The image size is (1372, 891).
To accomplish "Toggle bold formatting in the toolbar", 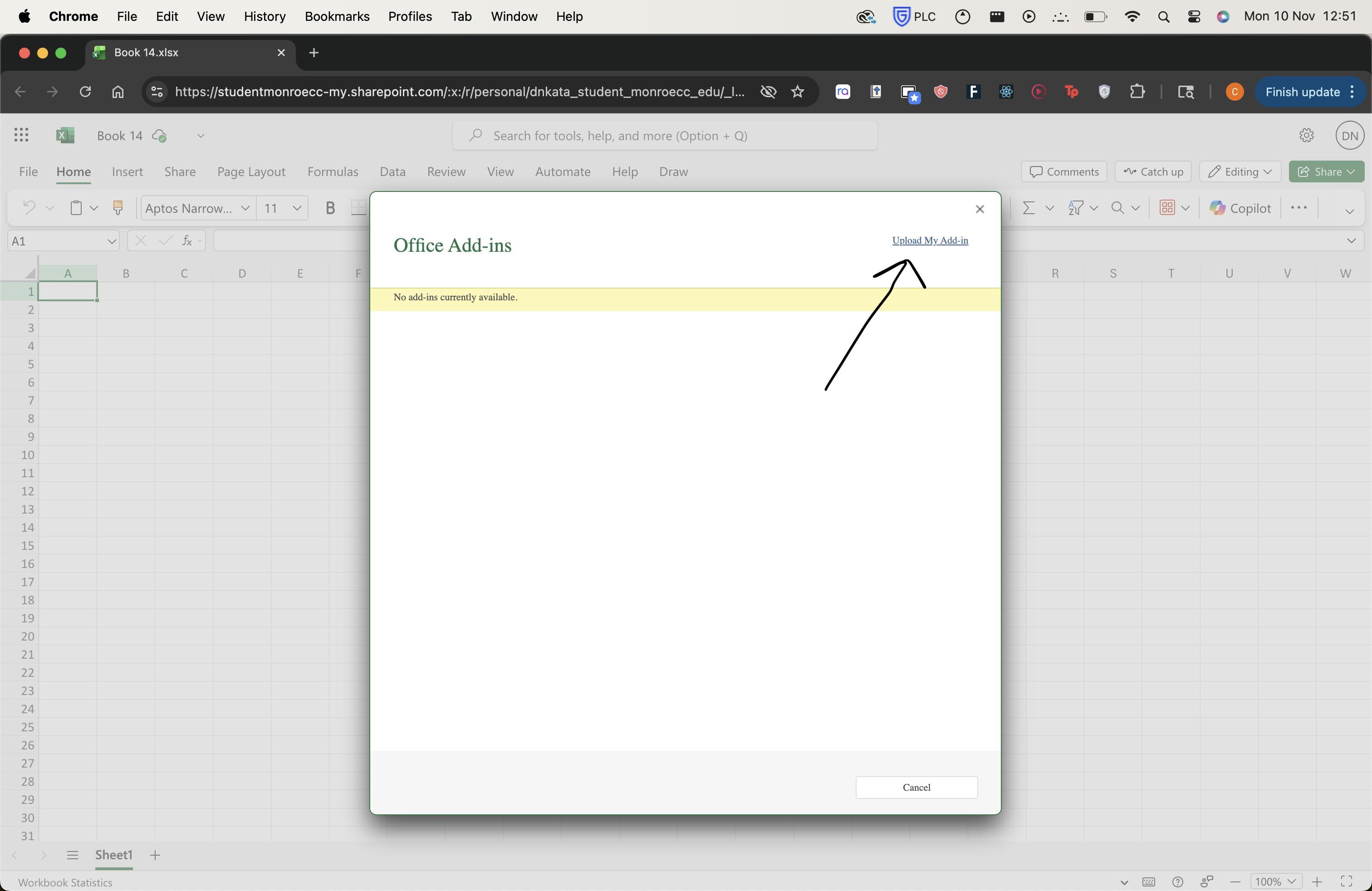I will pyautogui.click(x=330, y=207).
